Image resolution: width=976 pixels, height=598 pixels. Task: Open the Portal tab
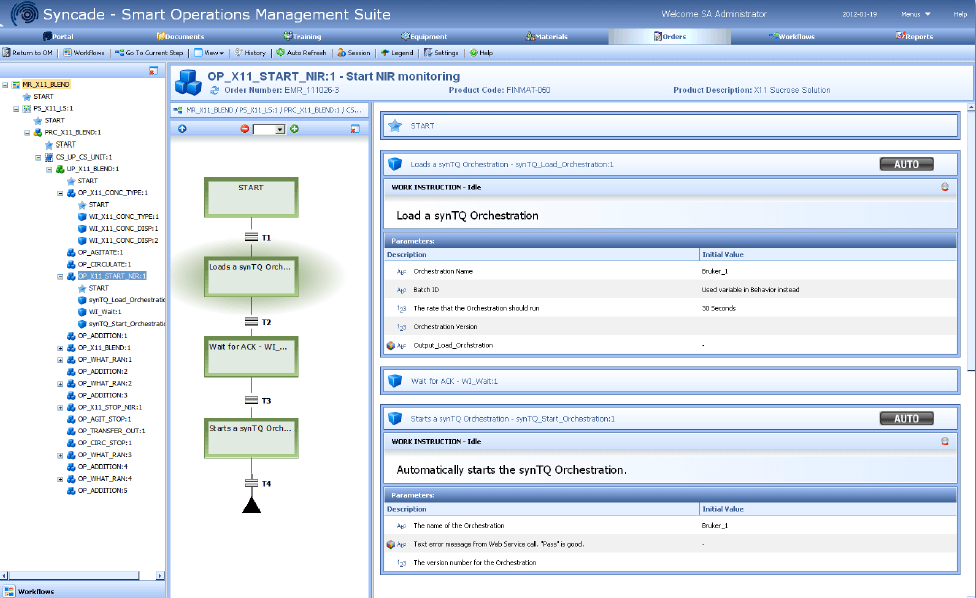pos(58,37)
